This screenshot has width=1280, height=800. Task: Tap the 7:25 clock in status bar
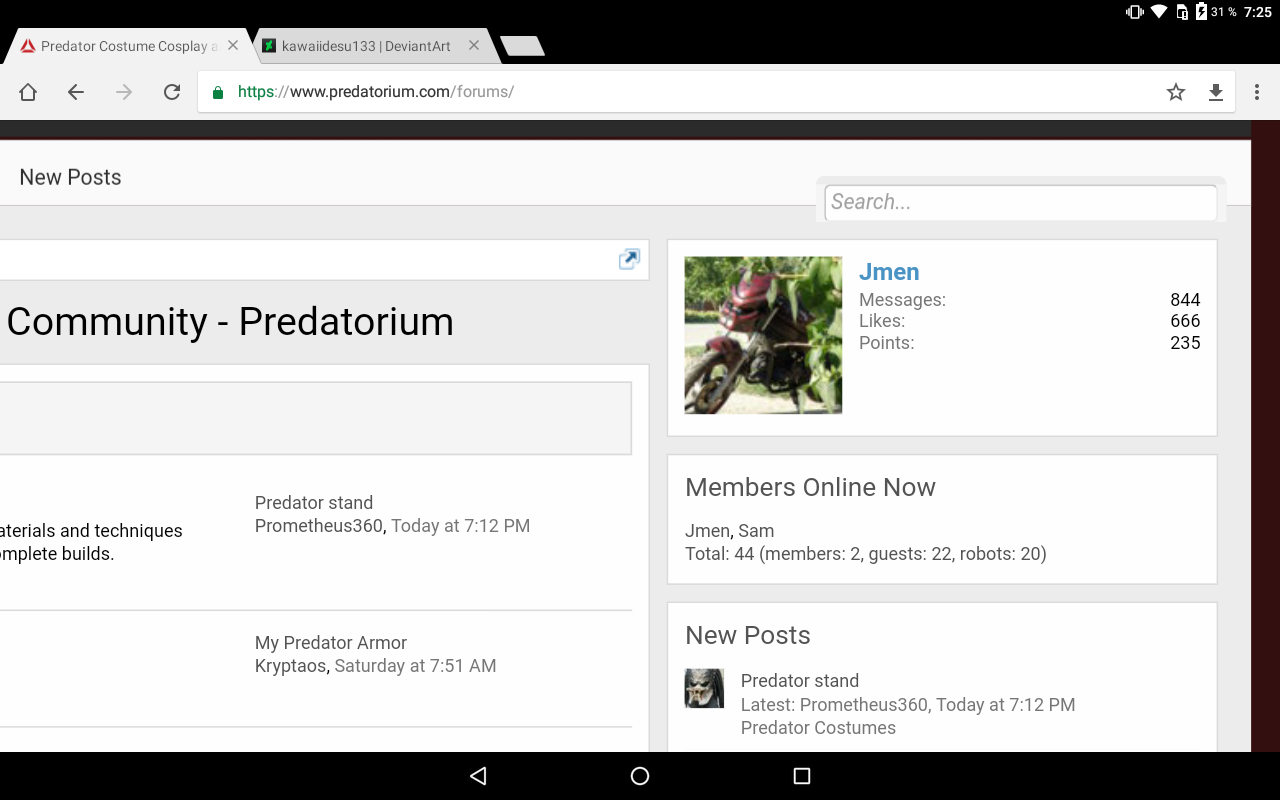(1258, 12)
